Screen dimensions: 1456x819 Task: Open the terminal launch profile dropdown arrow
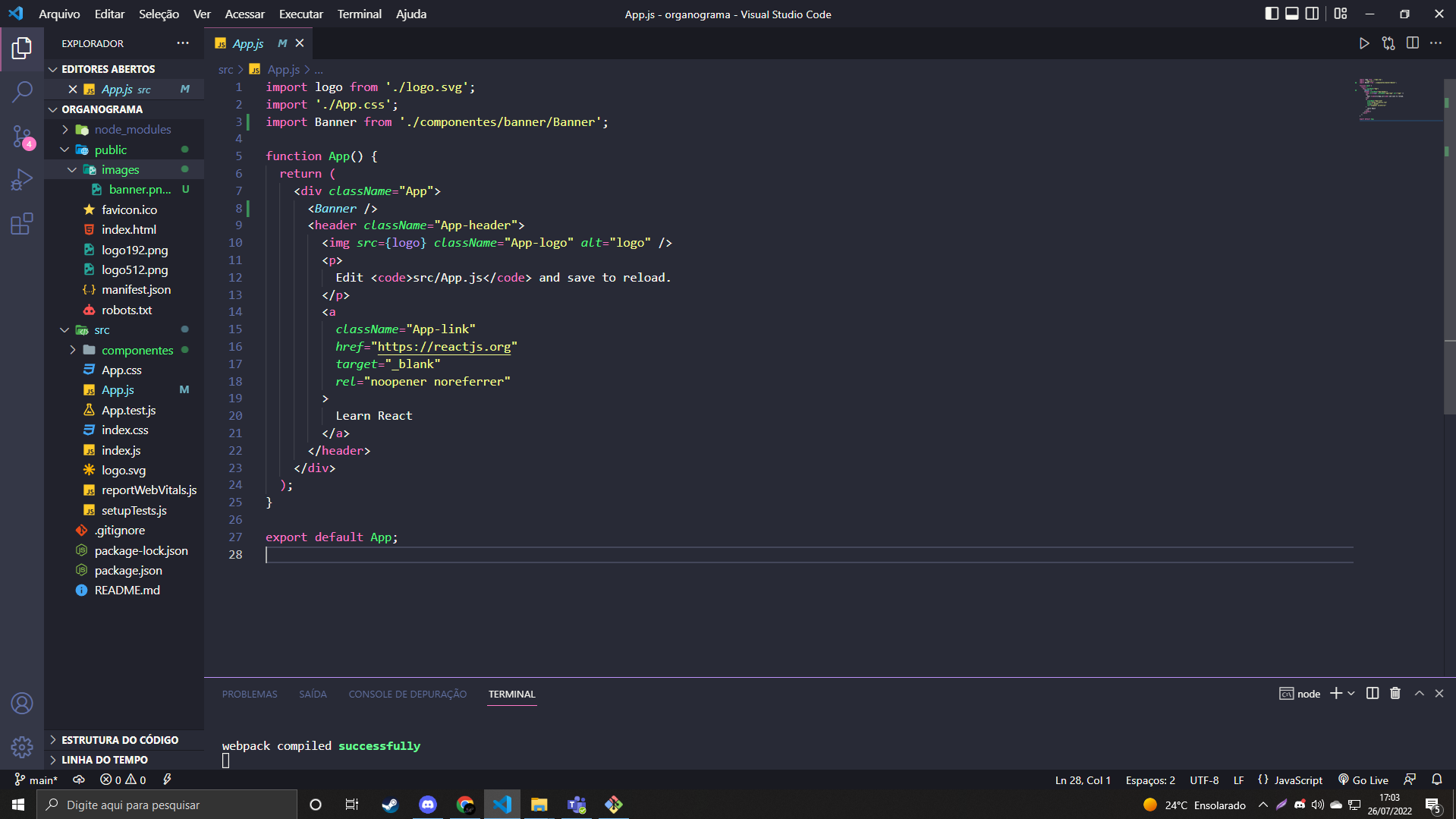1351,693
